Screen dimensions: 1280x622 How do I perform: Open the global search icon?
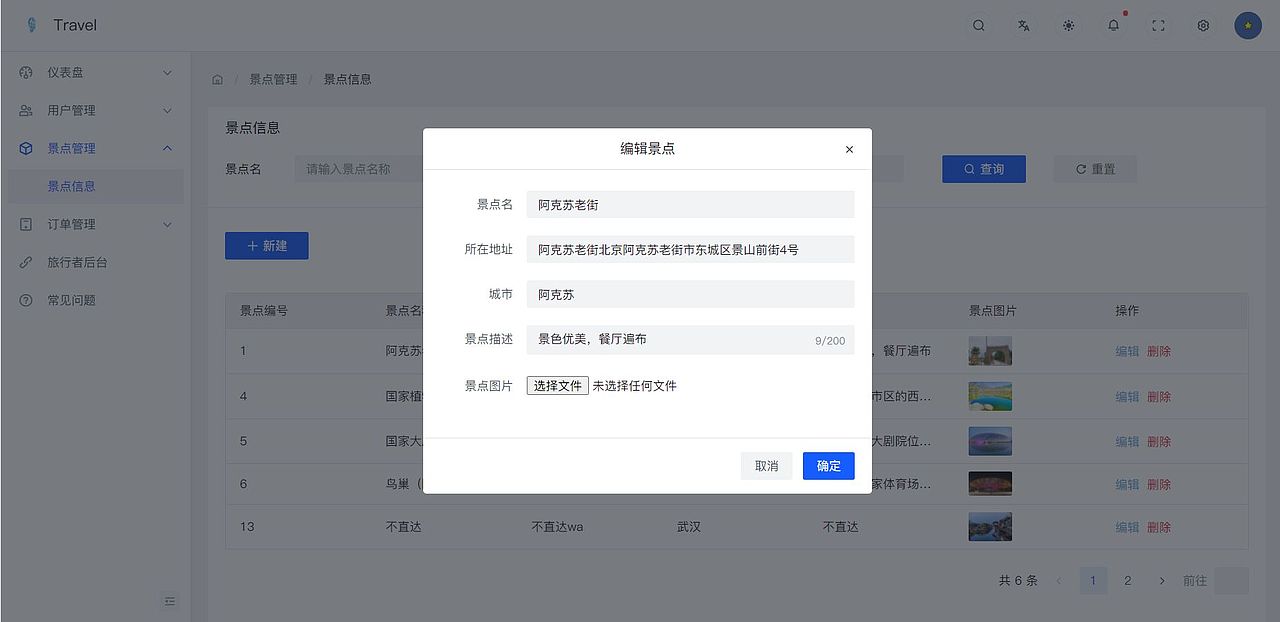pos(978,25)
